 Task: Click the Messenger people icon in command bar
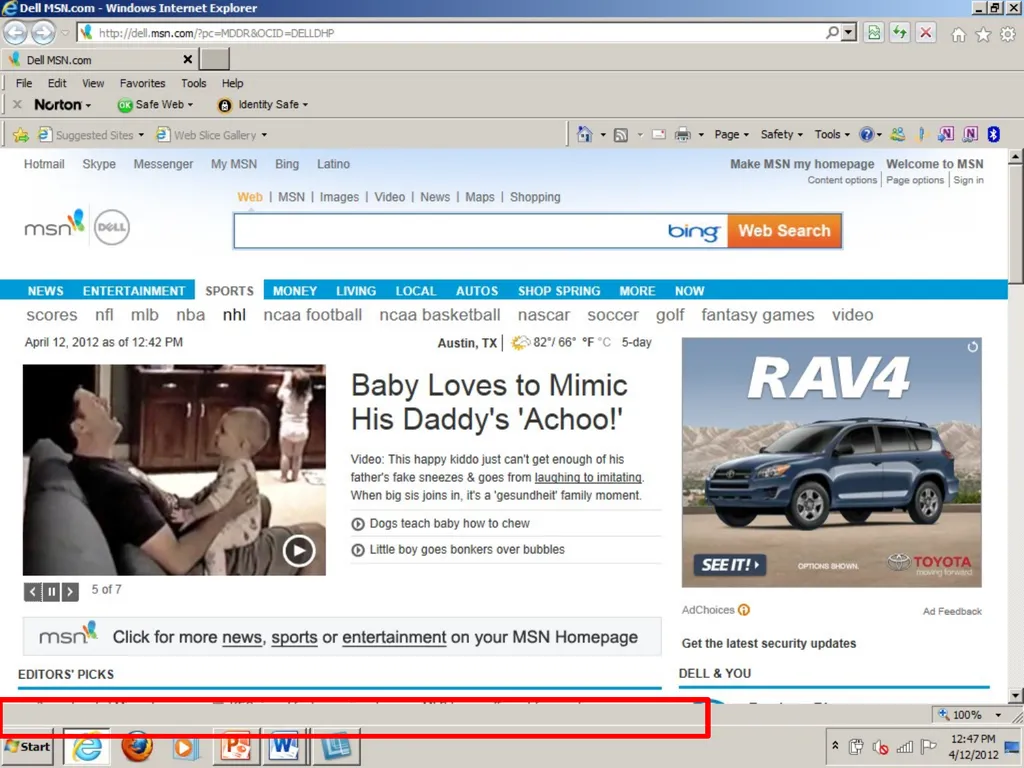click(x=898, y=135)
